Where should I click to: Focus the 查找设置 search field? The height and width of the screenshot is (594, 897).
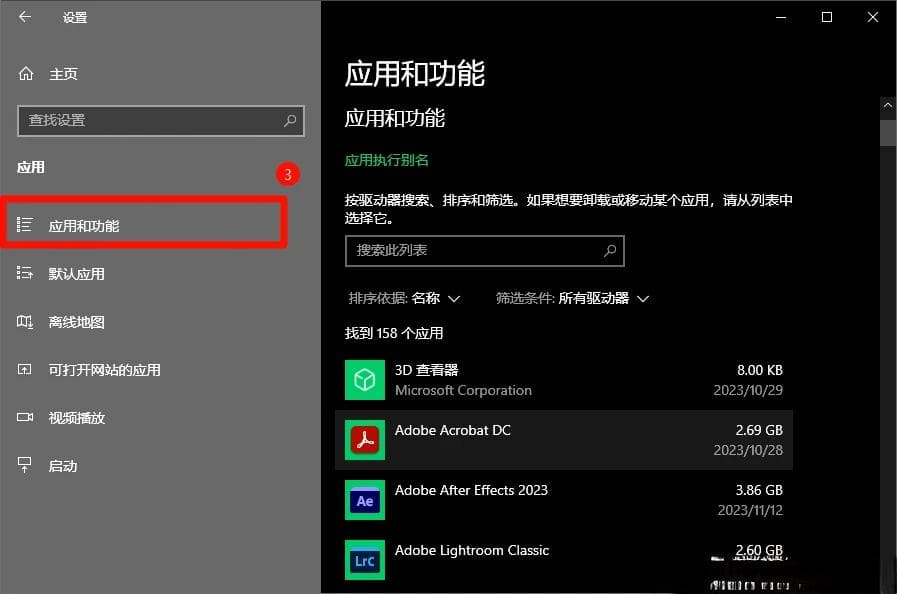click(x=161, y=120)
